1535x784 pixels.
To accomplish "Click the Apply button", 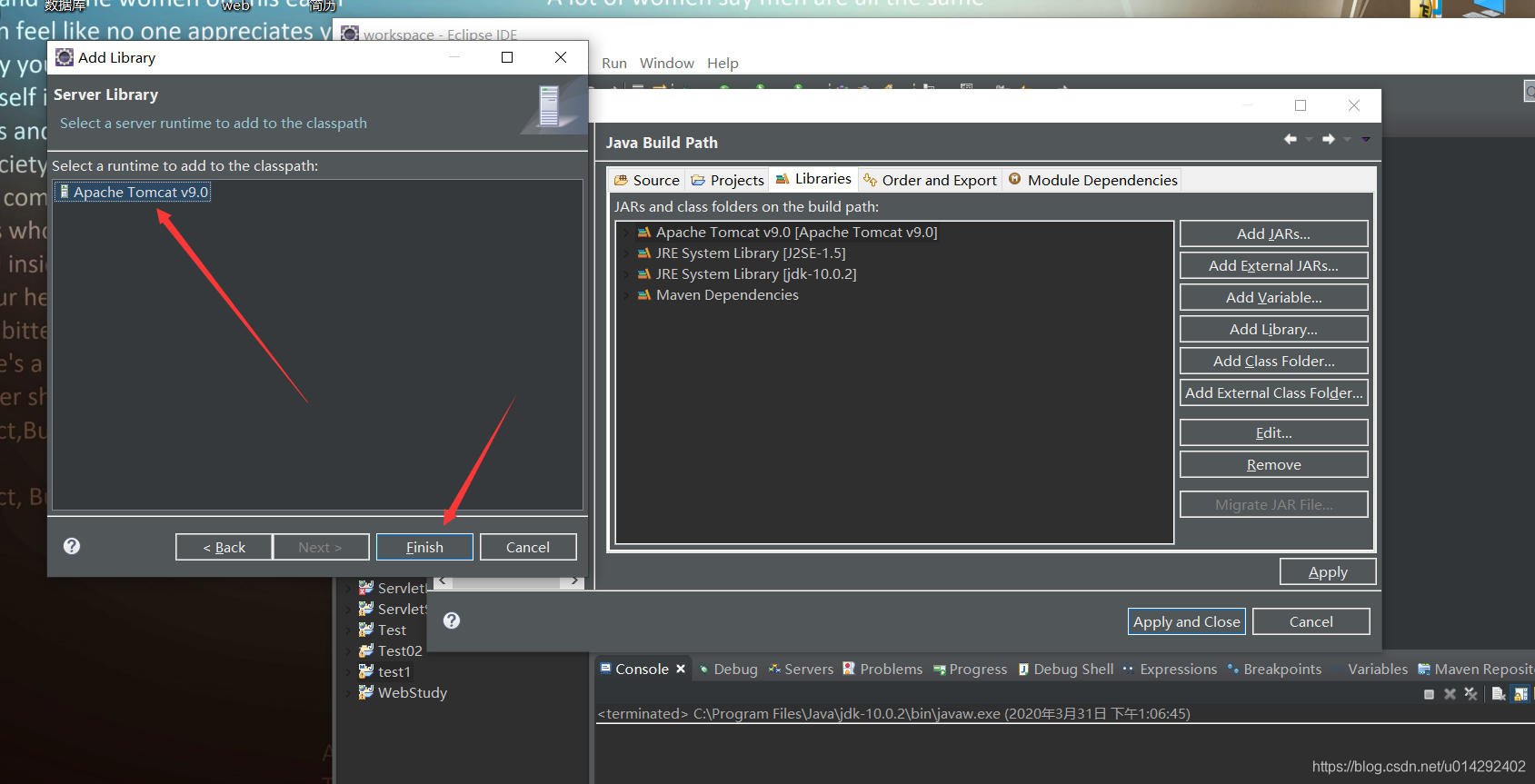I will [1328, 571].
